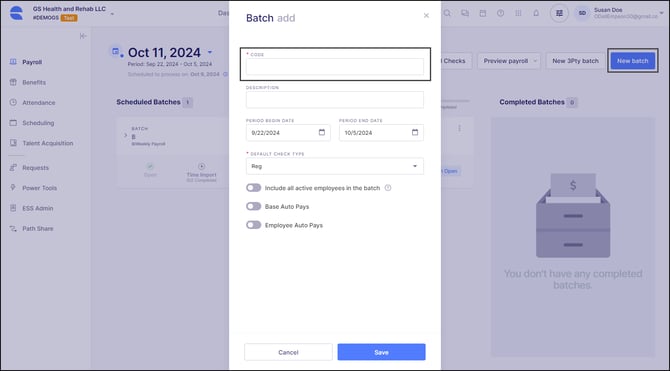670x371 pixels.
Task: Open Requests in the sidebar
Action: coord(35,168)
